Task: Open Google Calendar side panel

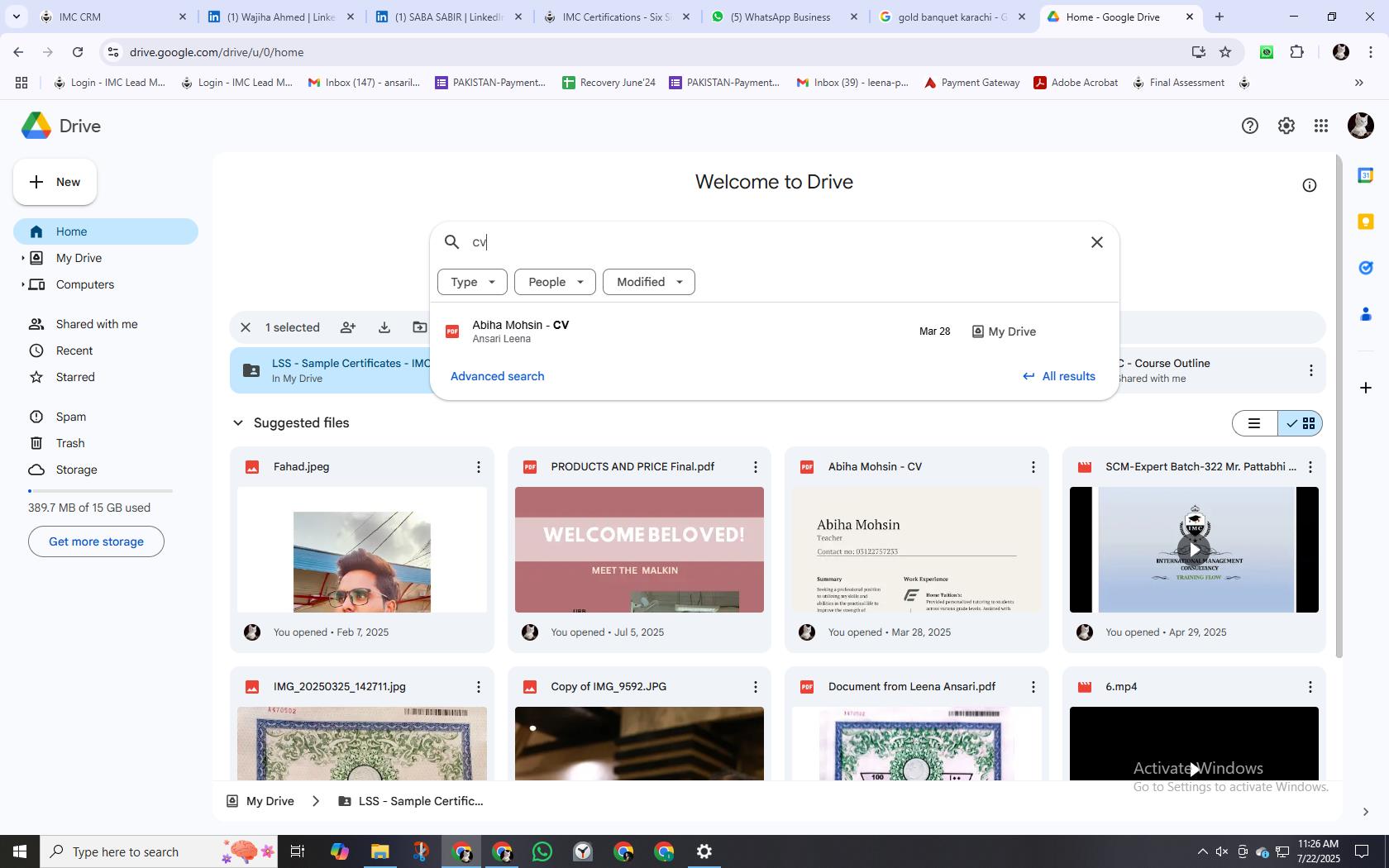Action: 1366,175
